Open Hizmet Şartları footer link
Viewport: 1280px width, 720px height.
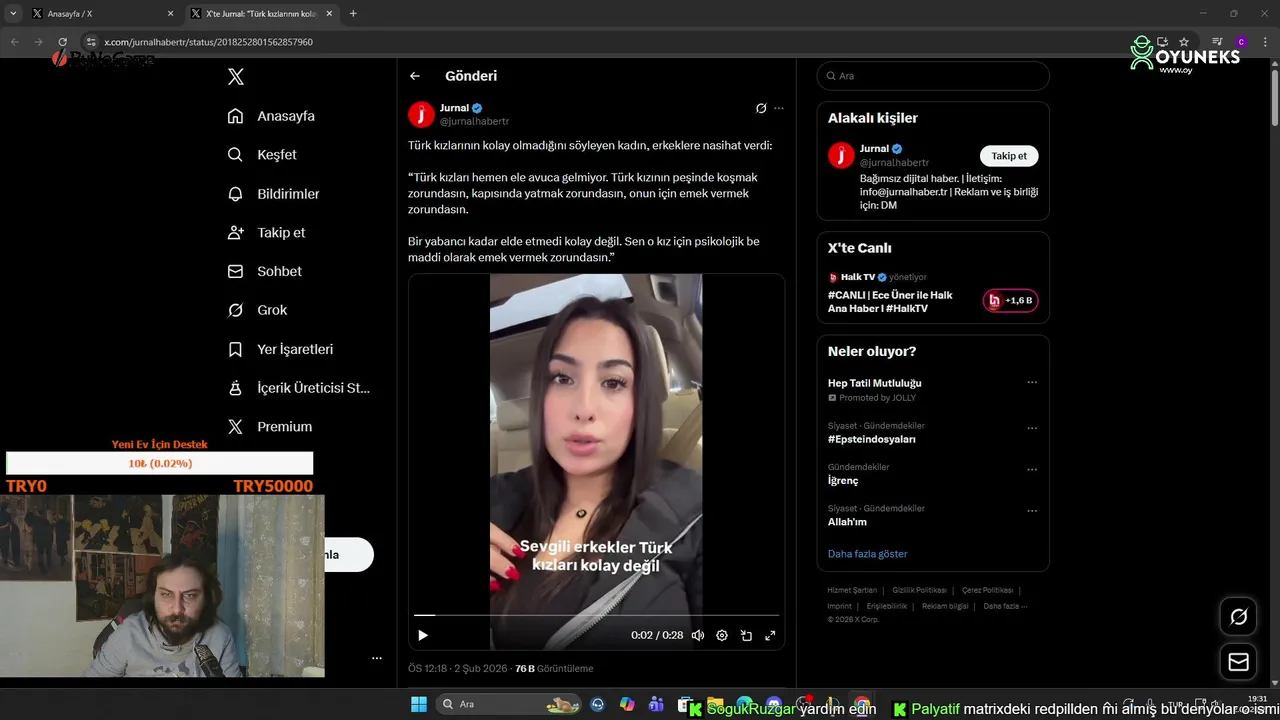click(852, 590)
